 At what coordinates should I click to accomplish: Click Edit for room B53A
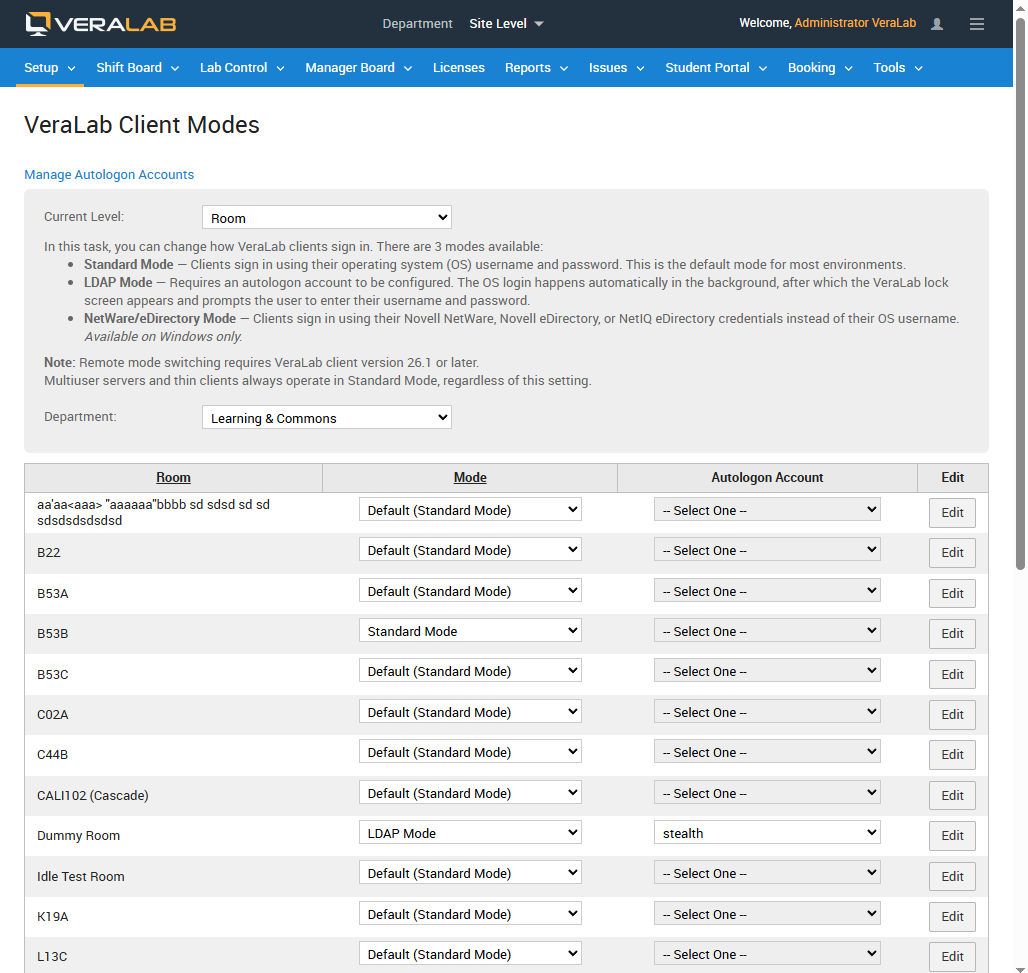952,593
